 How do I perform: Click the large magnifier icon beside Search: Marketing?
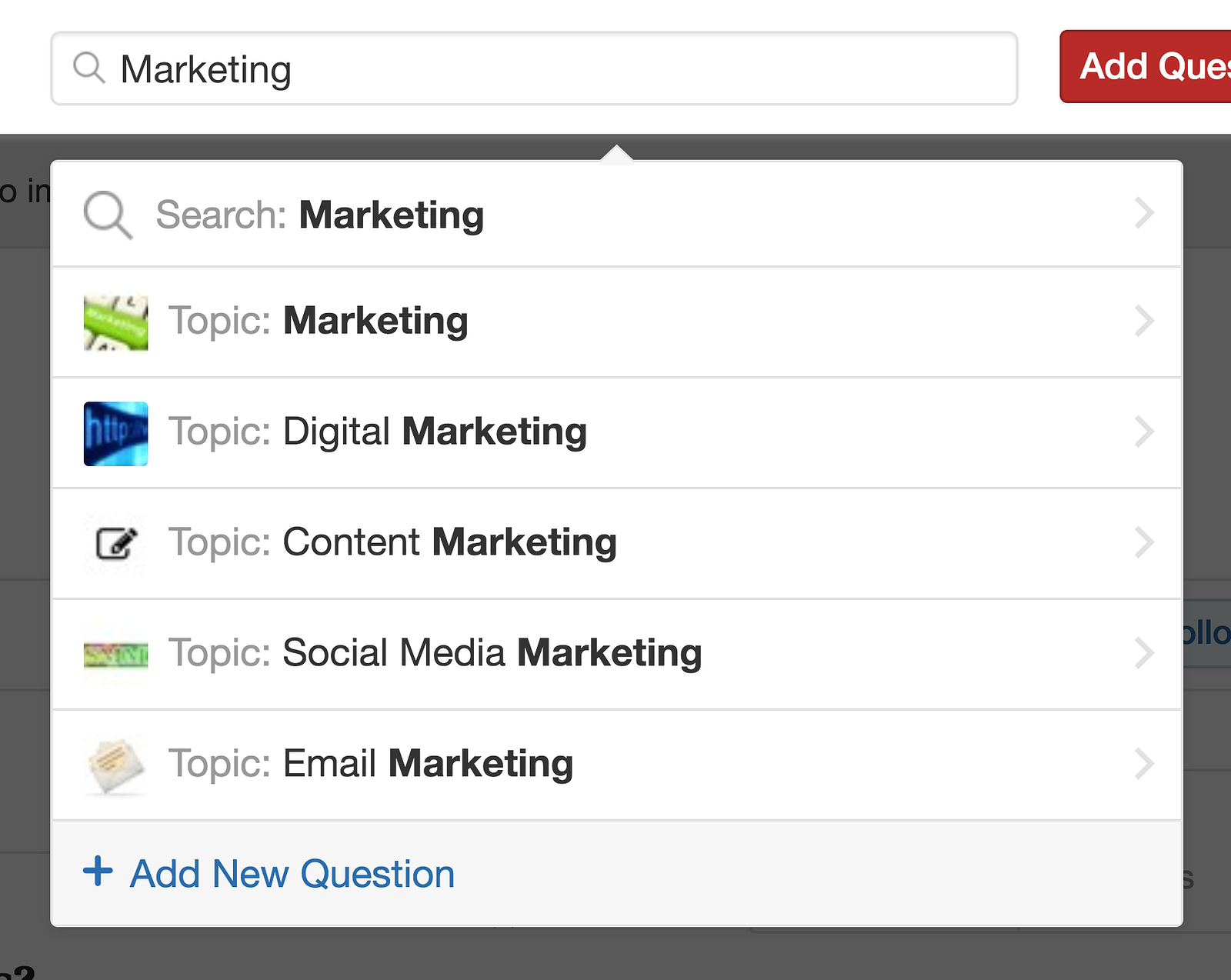(x=108, y=215)
